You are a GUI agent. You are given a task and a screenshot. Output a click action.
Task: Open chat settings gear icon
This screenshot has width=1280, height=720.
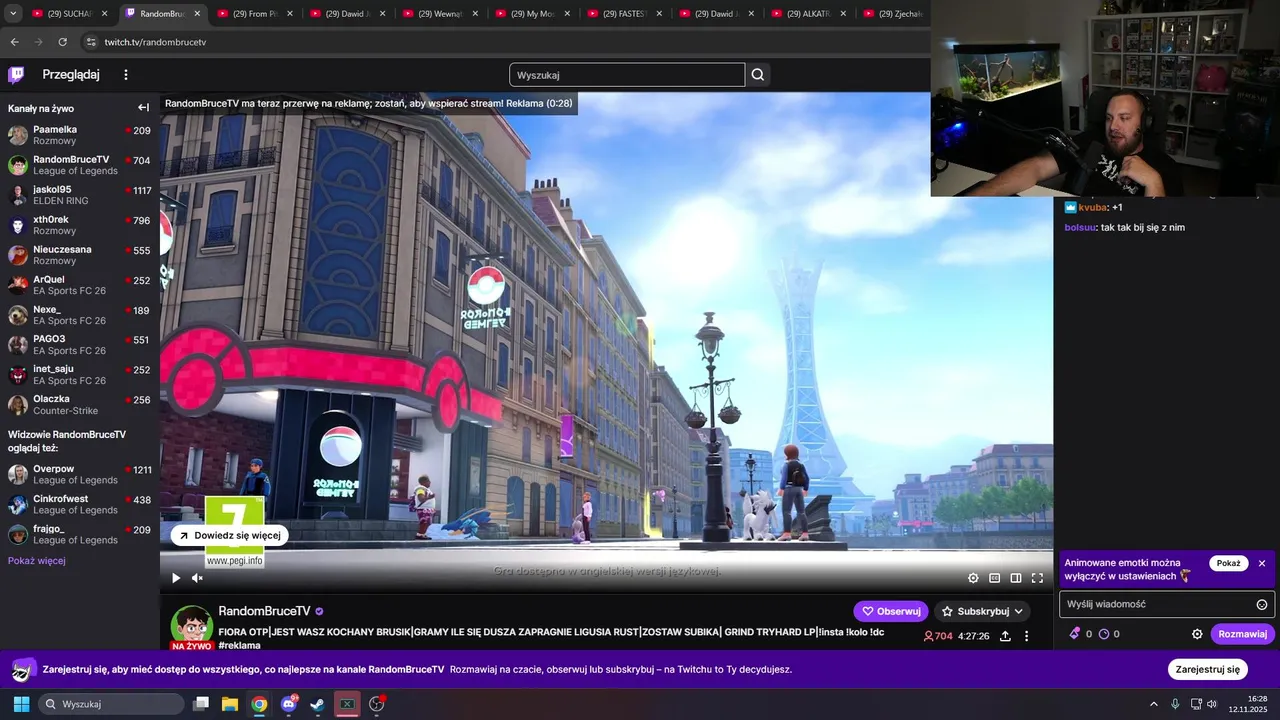point(1197,634)
